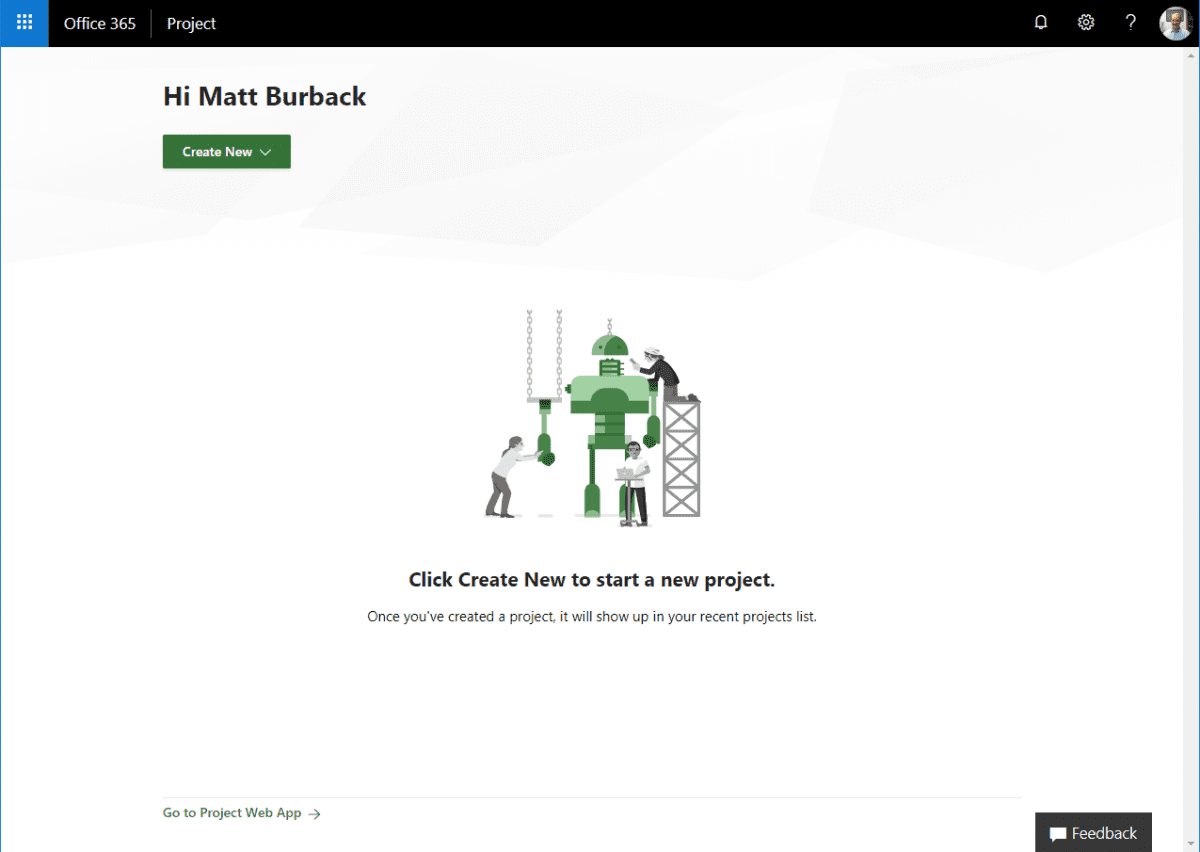Click the Feedback button
The height and width of the screenshot is (852, 1200).
(1093, 833)
